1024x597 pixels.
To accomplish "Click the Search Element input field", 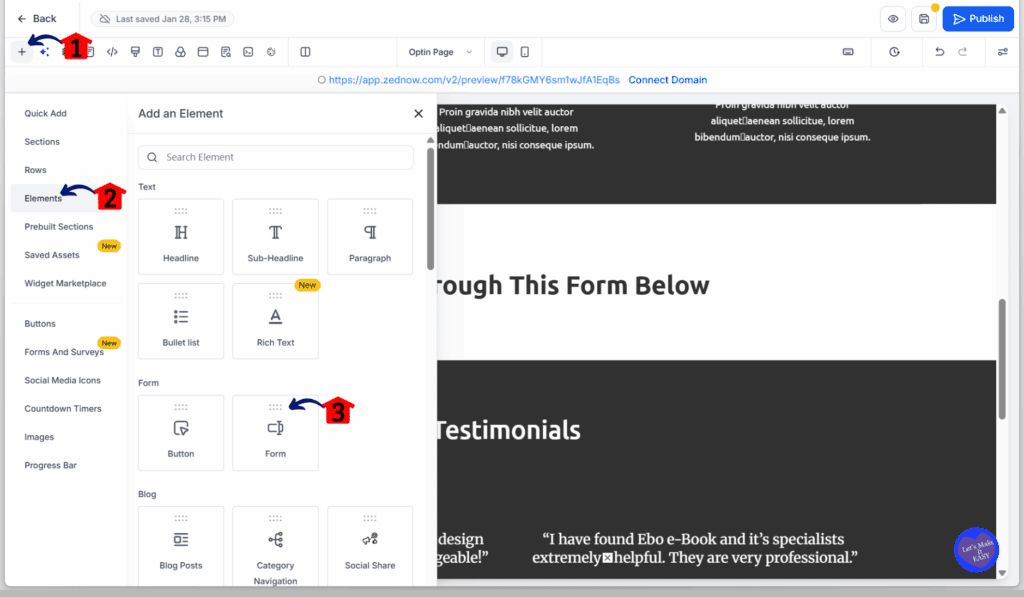I will tap(275, 157).
